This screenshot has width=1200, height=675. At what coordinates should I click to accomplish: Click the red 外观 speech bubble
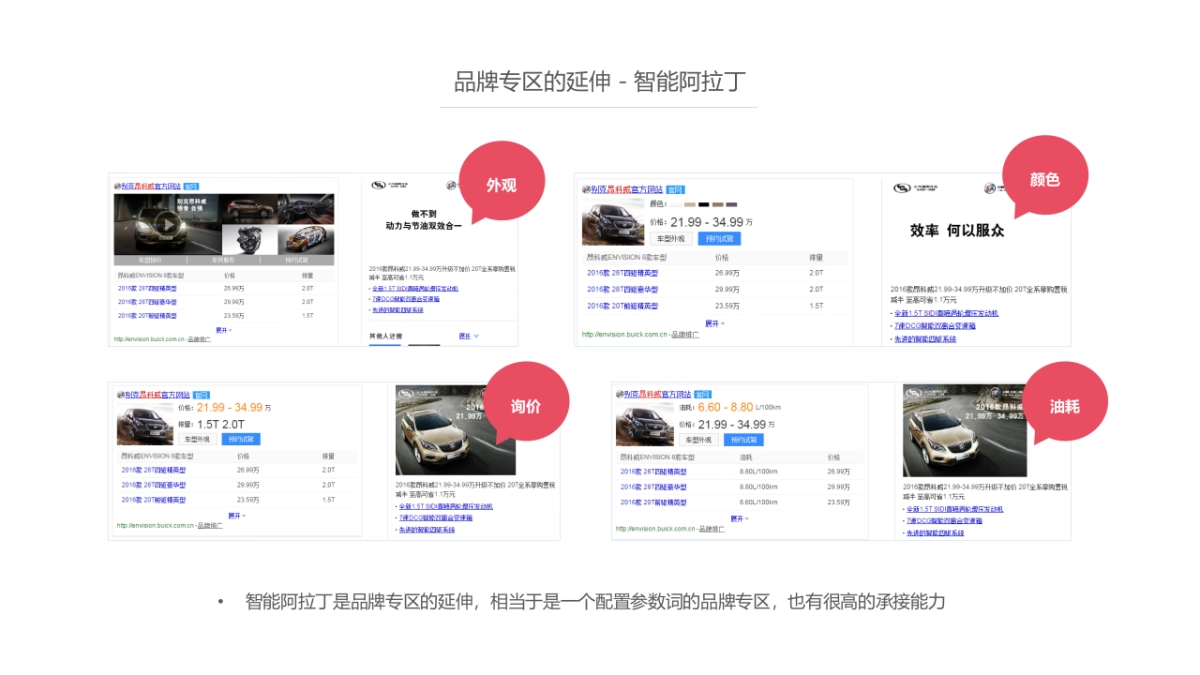coord(501,185)
